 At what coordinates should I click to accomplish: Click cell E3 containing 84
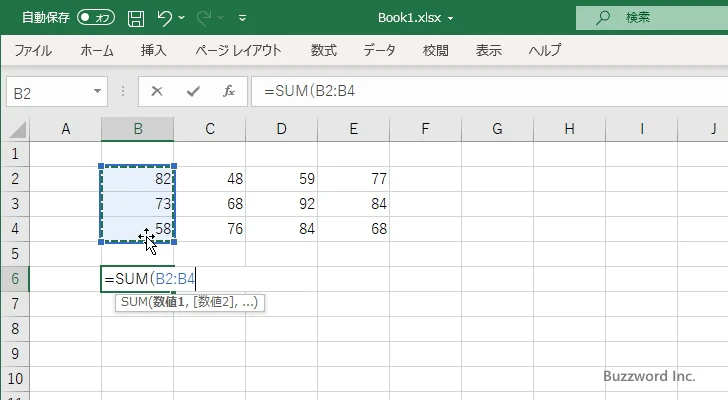[x=354, y=204]
